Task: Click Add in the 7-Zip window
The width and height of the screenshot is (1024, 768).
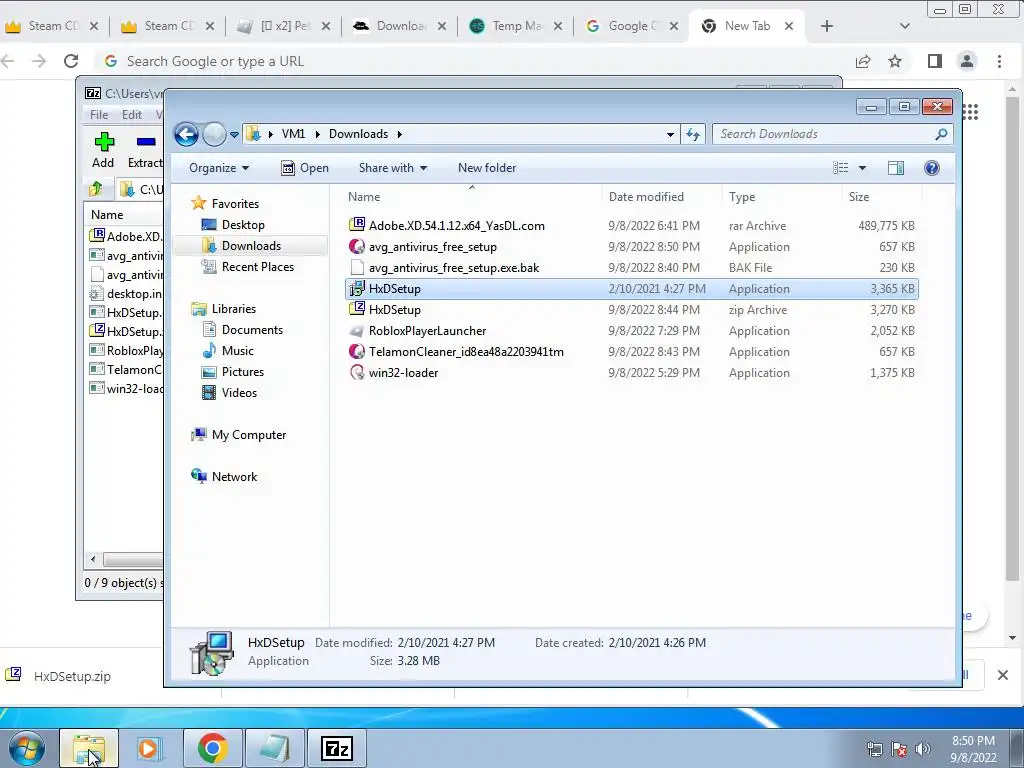Action: click(103, 150)
